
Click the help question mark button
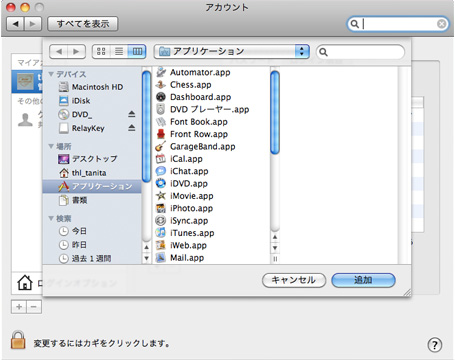pyautogui.click(x=434, y=345)
